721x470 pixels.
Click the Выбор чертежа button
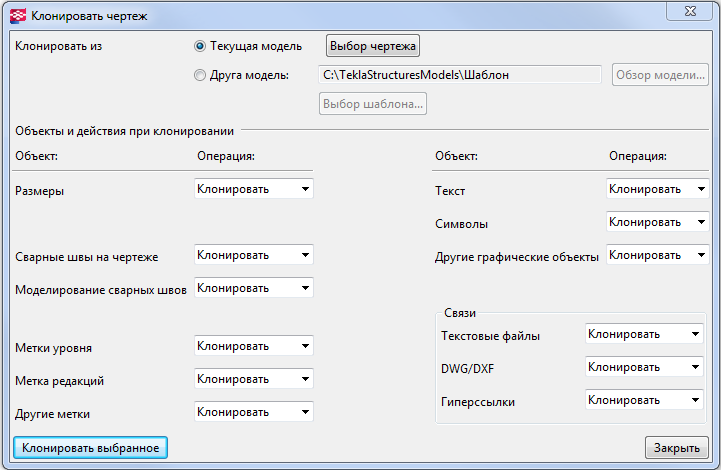(373, 46)
